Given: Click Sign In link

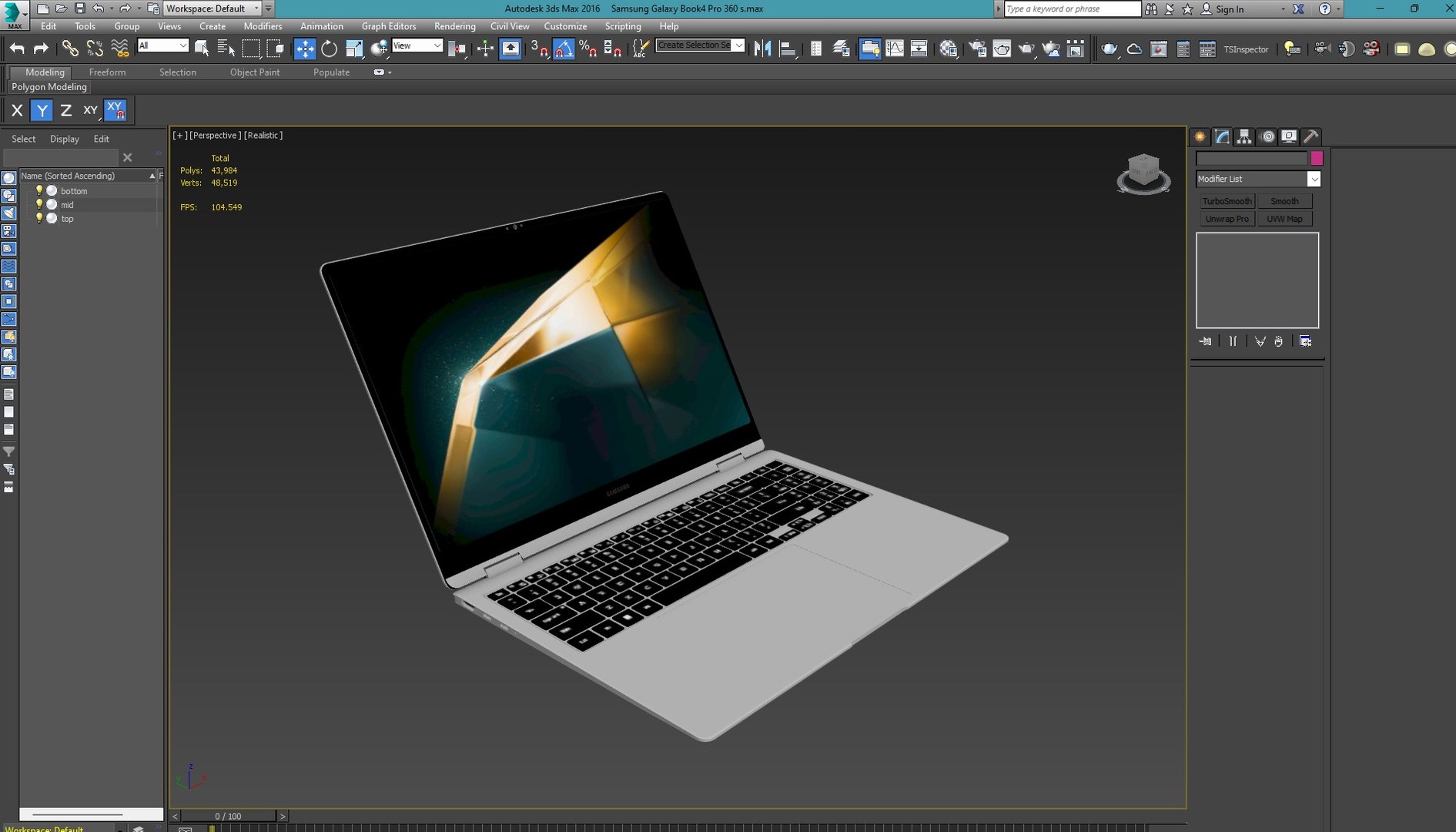Looking at the screenshot, I should [x=1230, y=9].
